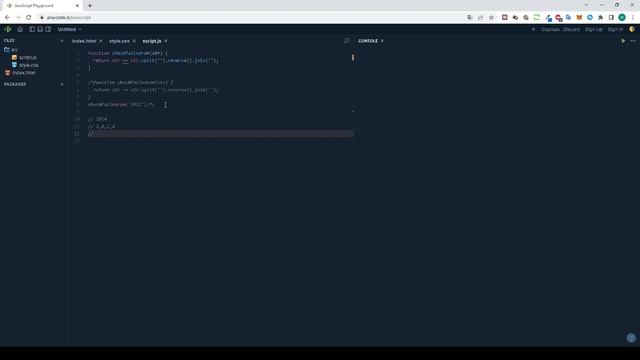This screenshot has height=360, width=640.
Task: Click the PlayCode logo icon
Action: (x=8, y=29)
